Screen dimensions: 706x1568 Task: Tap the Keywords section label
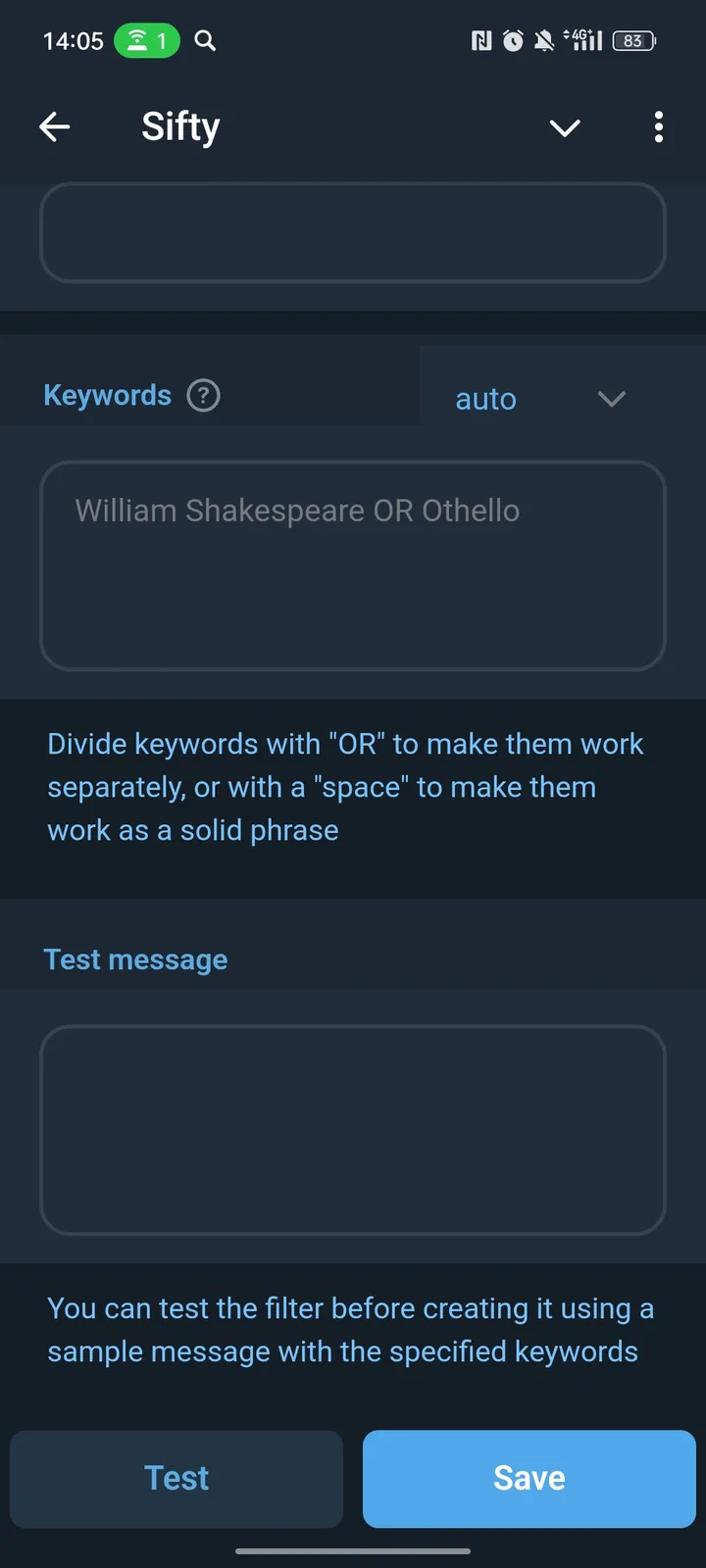(108, 395)
